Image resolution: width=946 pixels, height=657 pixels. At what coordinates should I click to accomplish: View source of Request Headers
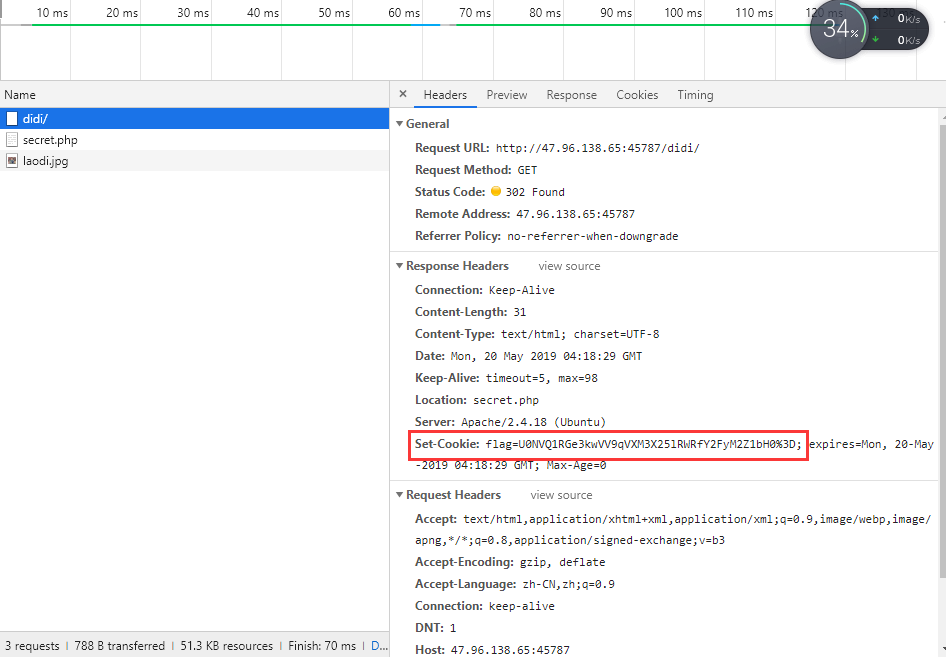[x=561, y=495]
